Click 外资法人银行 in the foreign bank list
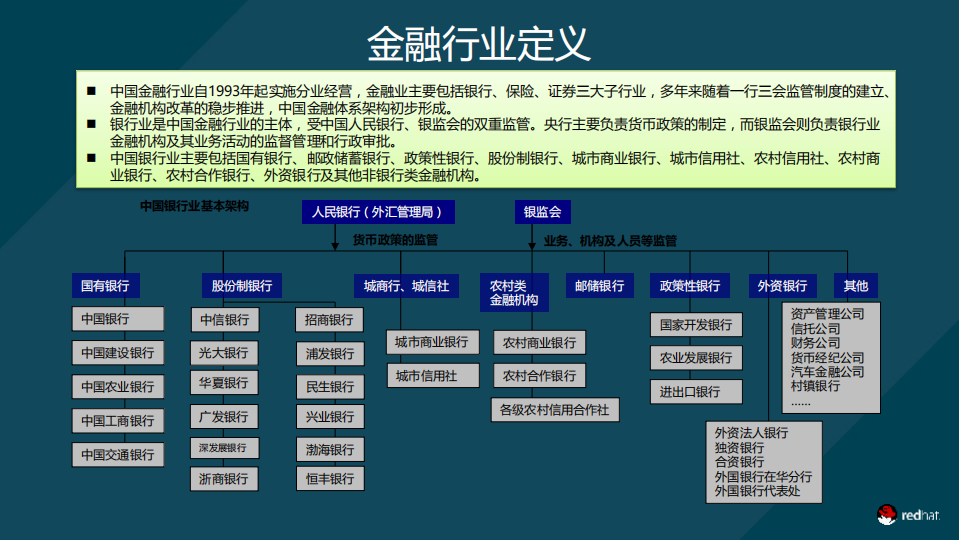 pyautogui.click(x=751, y=433)
